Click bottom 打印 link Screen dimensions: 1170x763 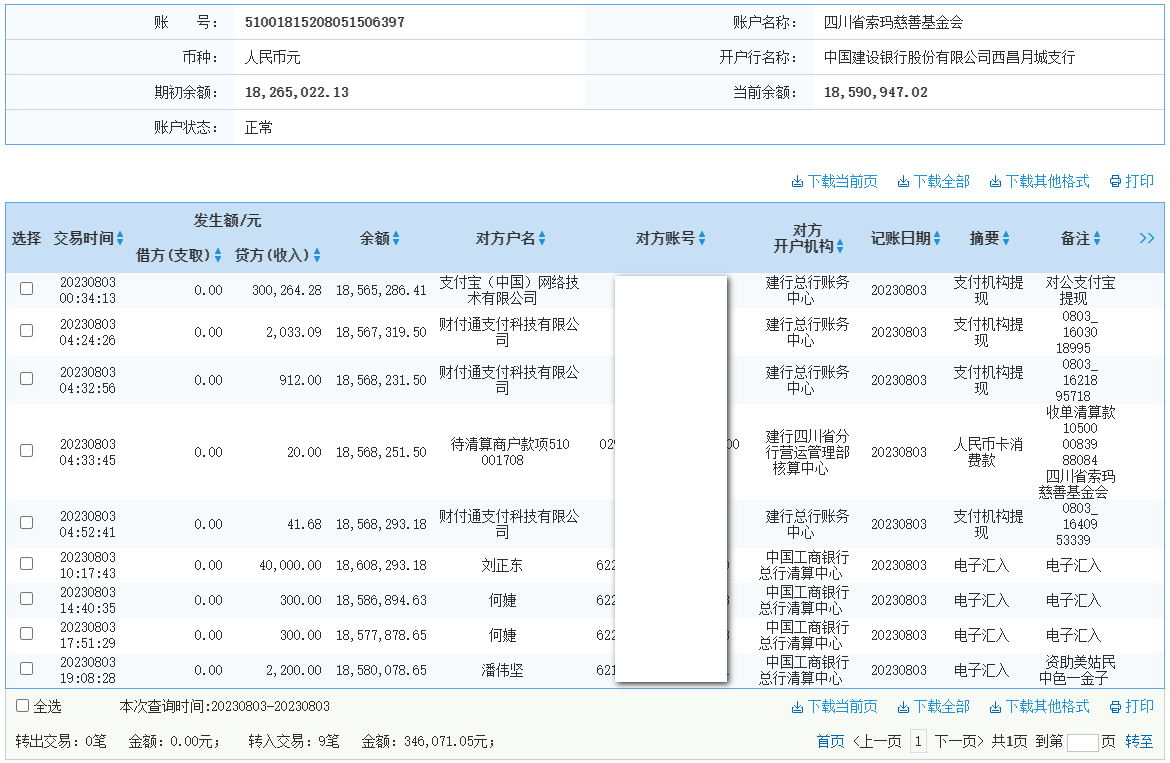[1131, 706]
